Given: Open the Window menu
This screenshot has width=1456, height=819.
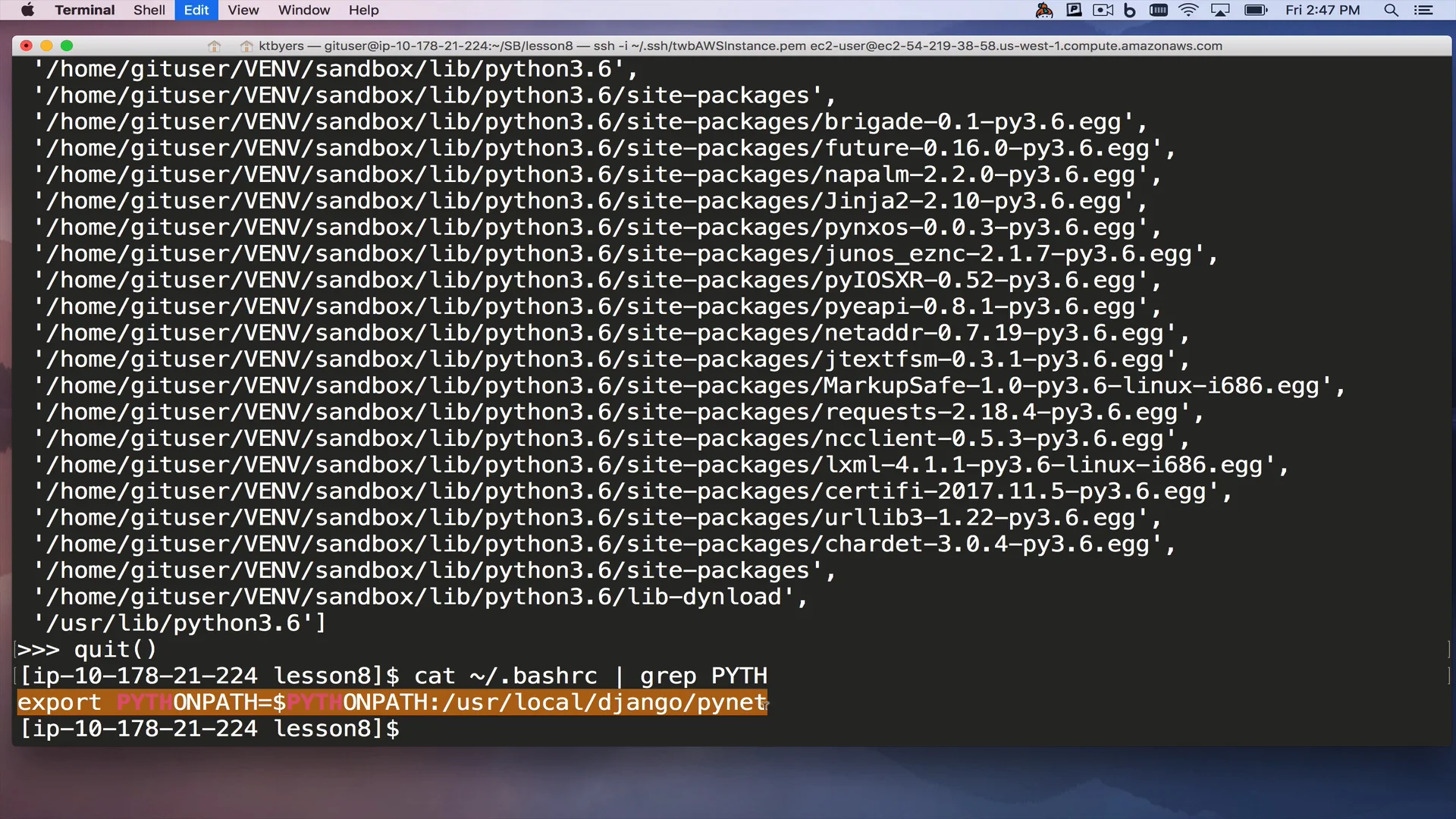Looking at the screenshot, I should pos(303,10).
